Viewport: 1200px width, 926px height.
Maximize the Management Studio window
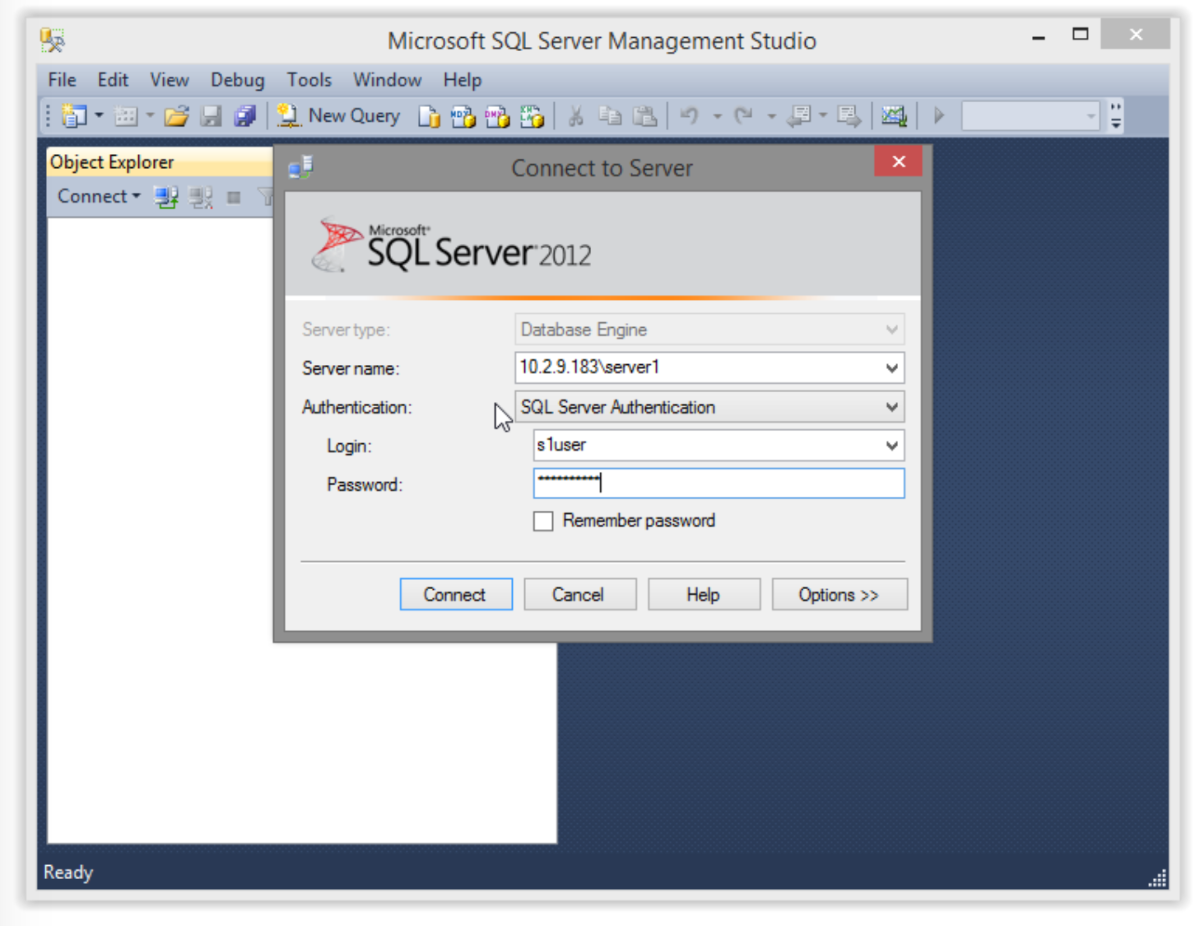(1080, 34)
